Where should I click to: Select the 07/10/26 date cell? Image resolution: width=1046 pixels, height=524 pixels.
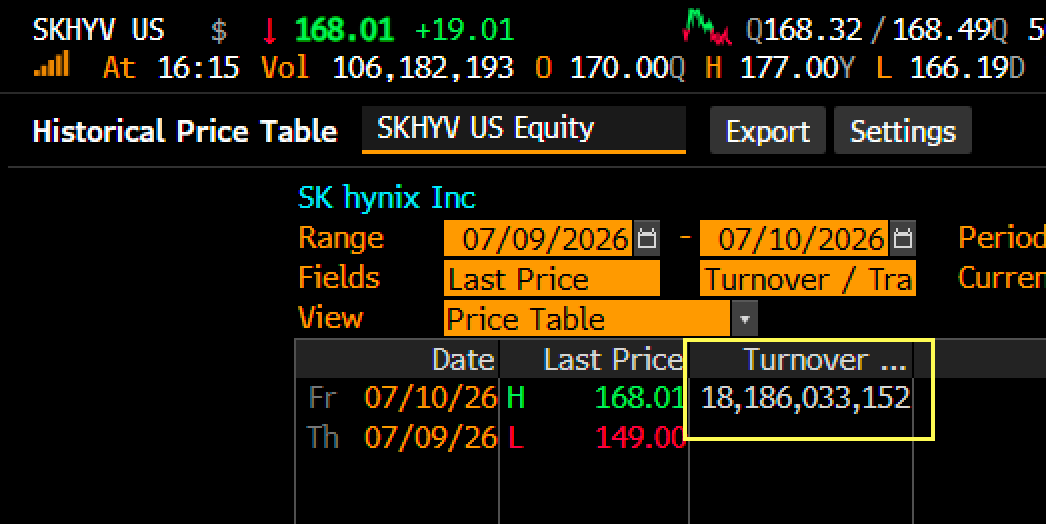point(430,398)
